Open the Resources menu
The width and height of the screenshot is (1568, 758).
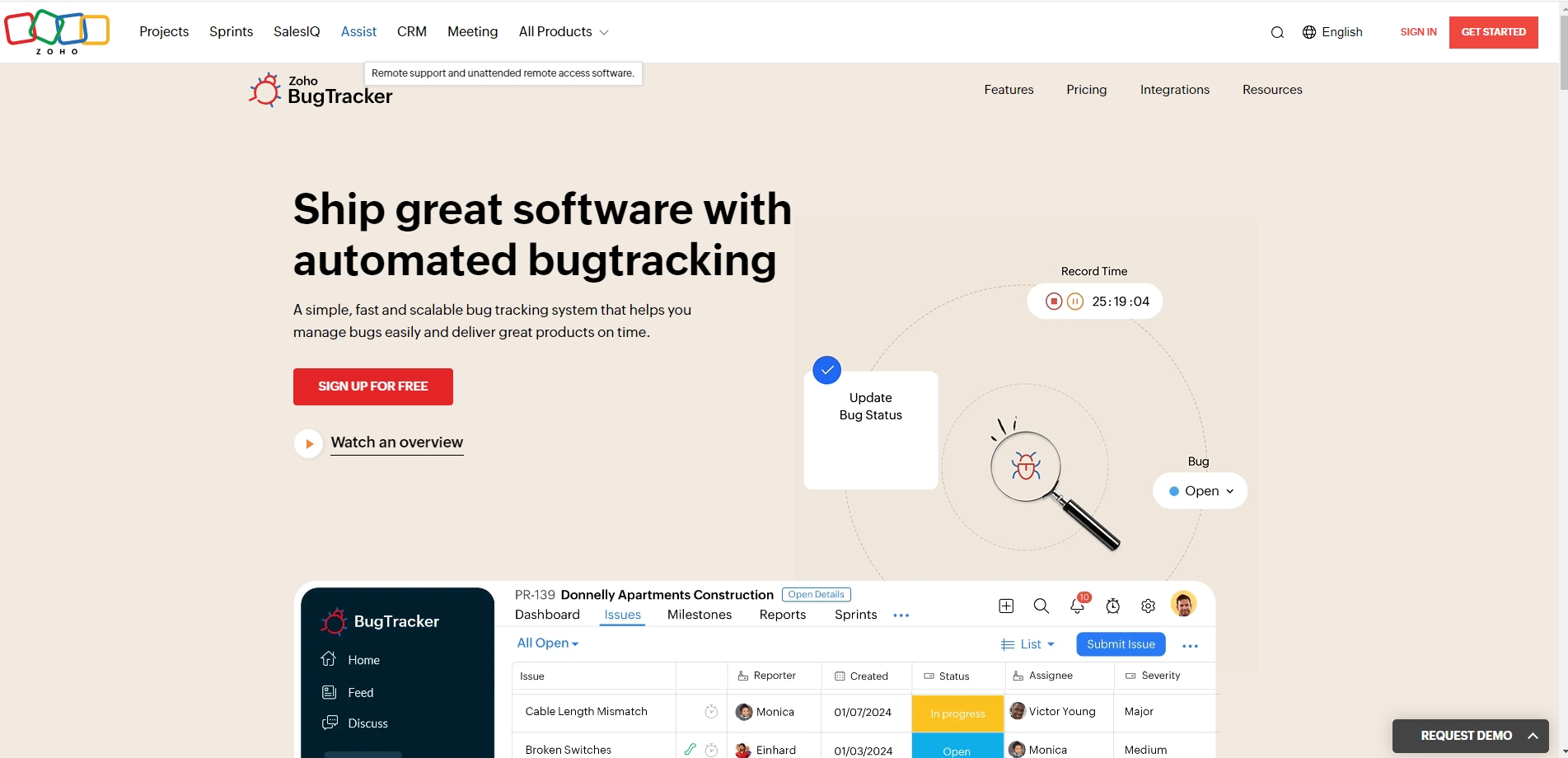click(1272, 90)
